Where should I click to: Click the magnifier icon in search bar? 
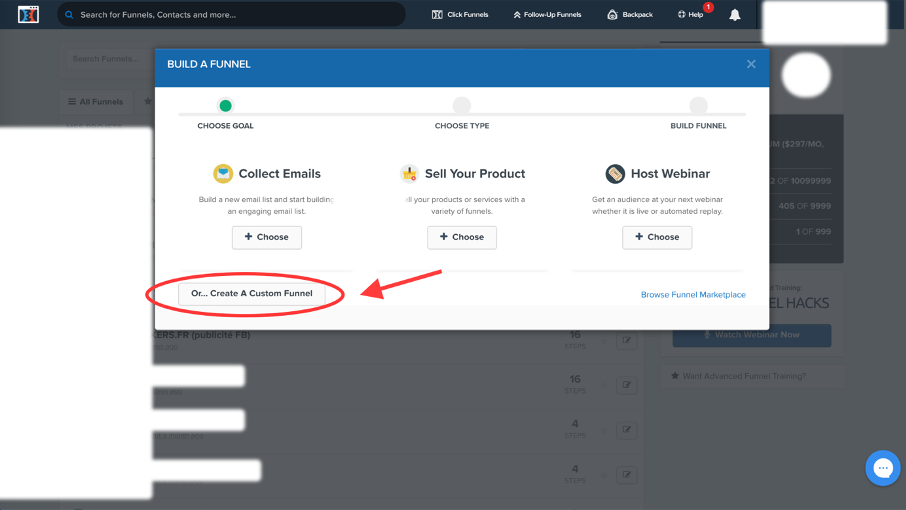[x=69, y=14]
